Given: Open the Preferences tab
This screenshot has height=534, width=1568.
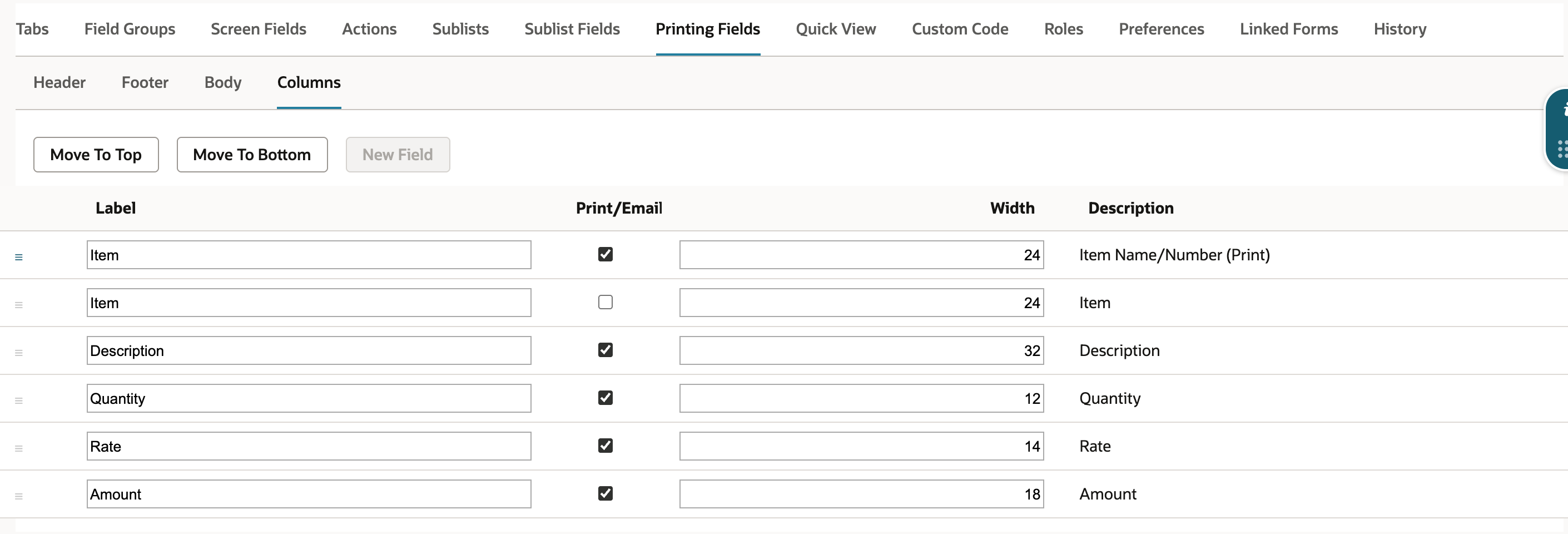Looking at the screenshot, I should [x=1162, y=28].
